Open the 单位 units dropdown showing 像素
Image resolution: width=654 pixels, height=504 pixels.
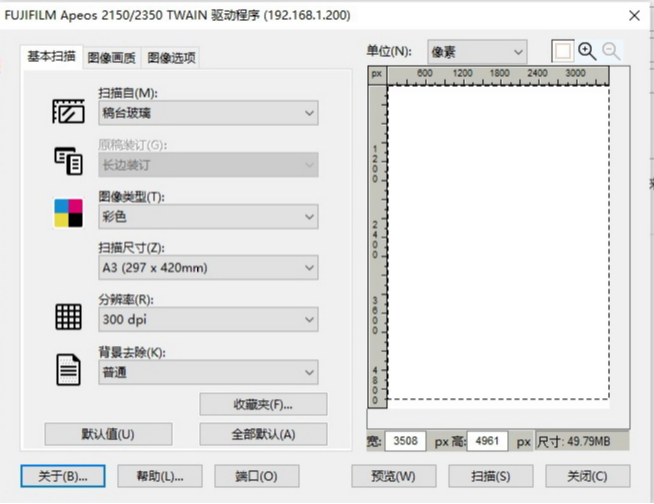tap(477, 52)
